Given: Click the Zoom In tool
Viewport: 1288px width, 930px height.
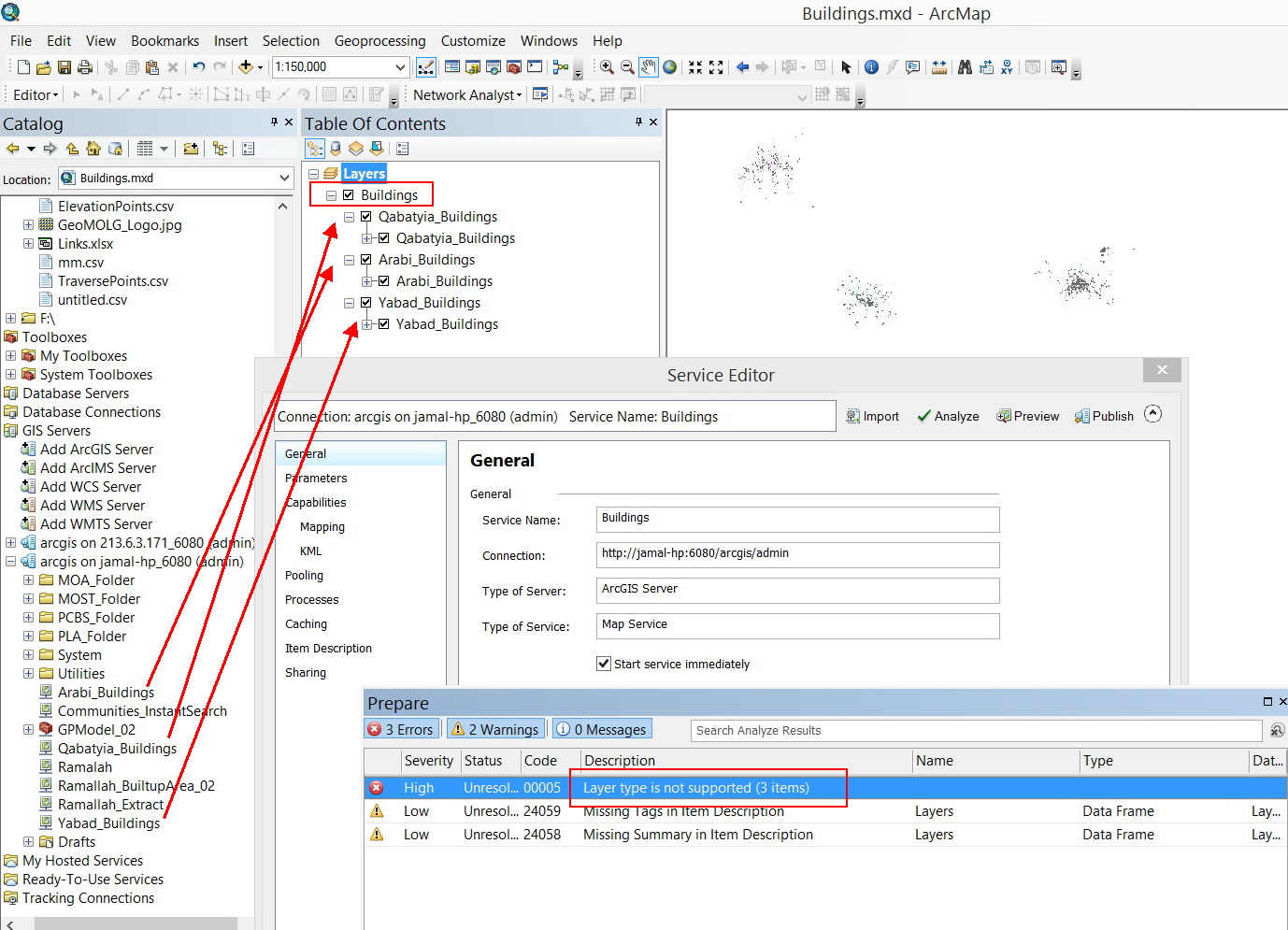Looking at the screenshot, I should coord(607,67).
